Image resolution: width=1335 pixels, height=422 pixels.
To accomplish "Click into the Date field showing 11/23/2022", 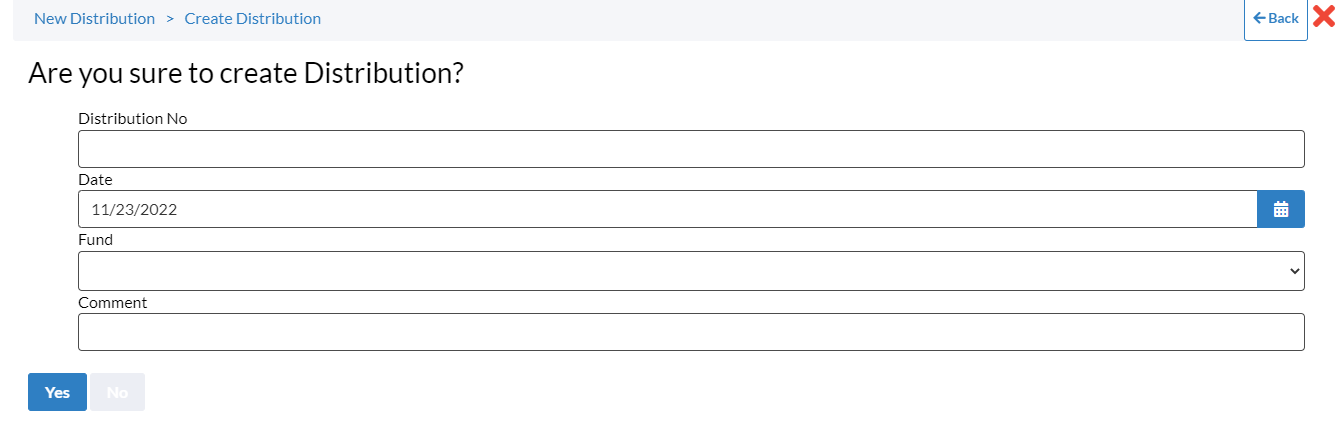I will click(667, 209).
